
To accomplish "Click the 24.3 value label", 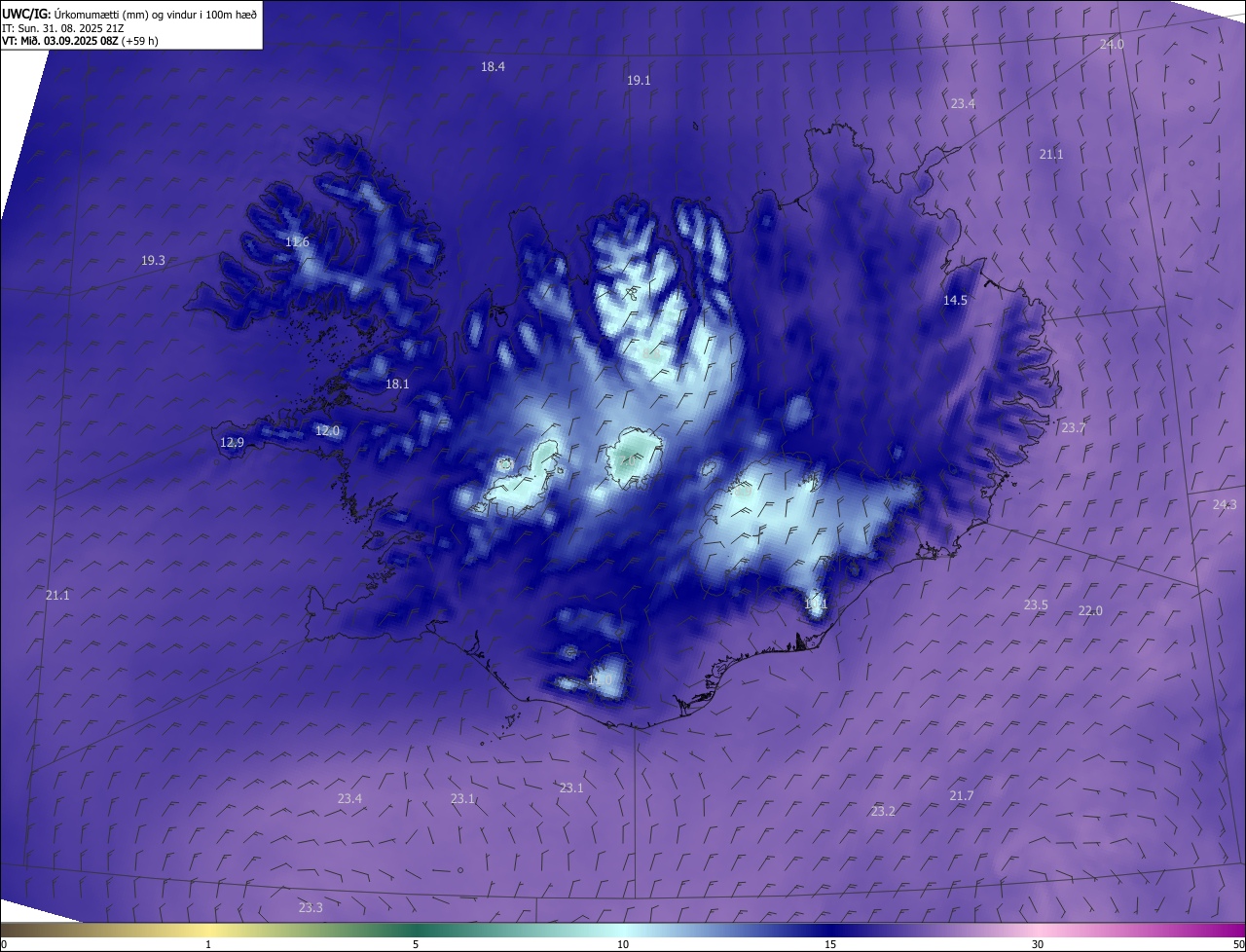I will click(x=1225, y=504).
